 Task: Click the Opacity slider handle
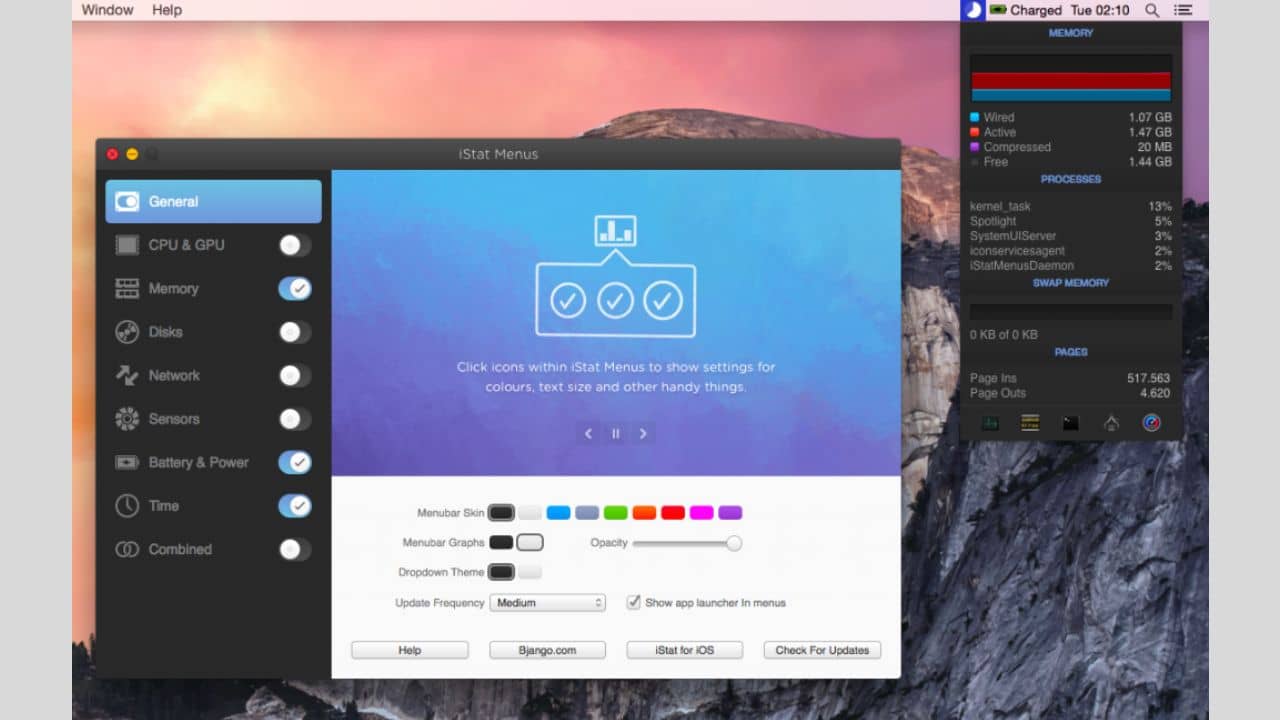pos(734,543)
